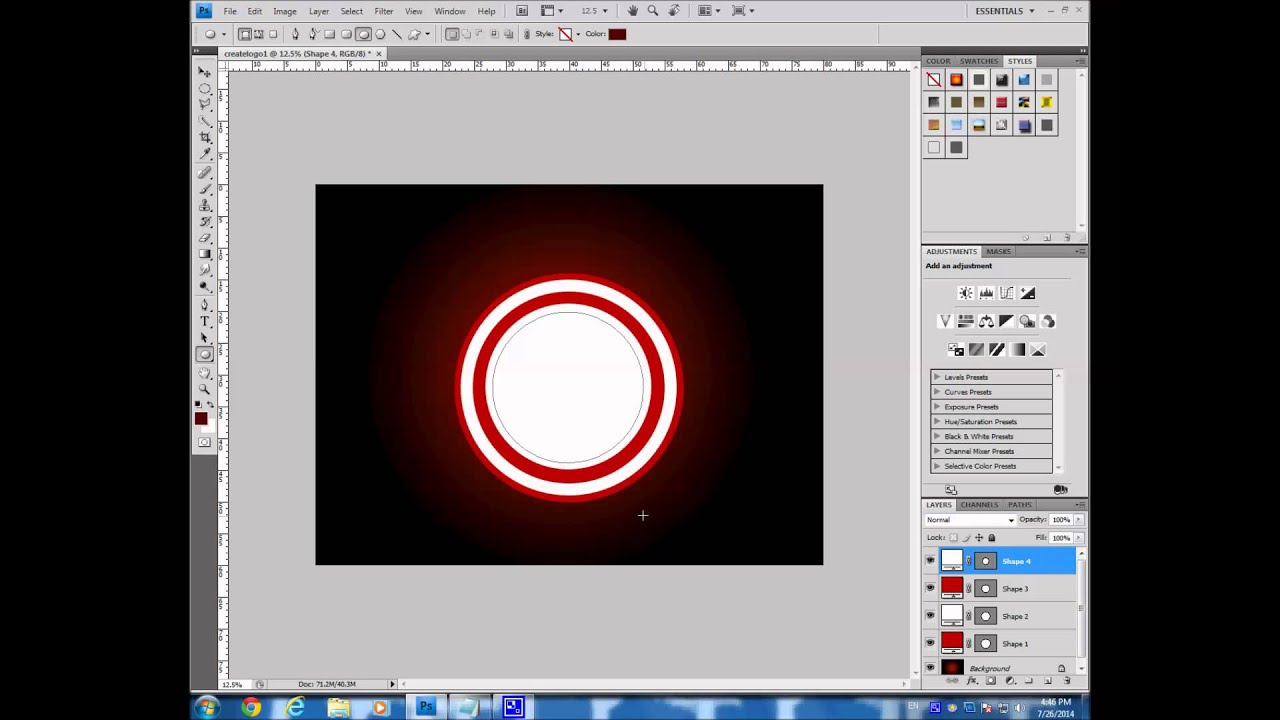The width and height of the screenshot is (1280, 720).
Task: Apply the red style swatch in Styles
Action: point(1001,102)
